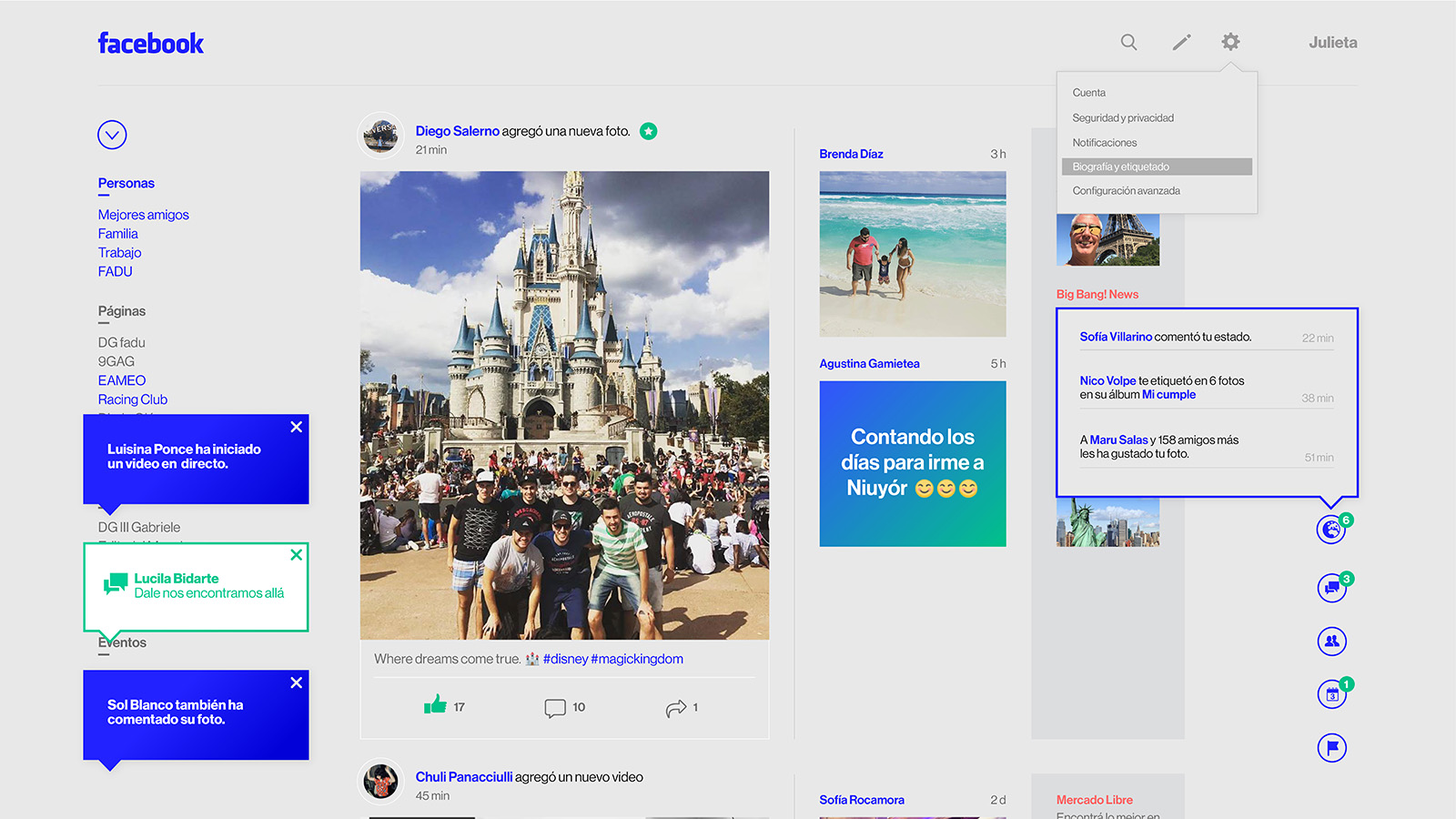Screen dimensions: 1456x819
Task: Open the messages chat bubble icon
Action: pos(1331,587)
